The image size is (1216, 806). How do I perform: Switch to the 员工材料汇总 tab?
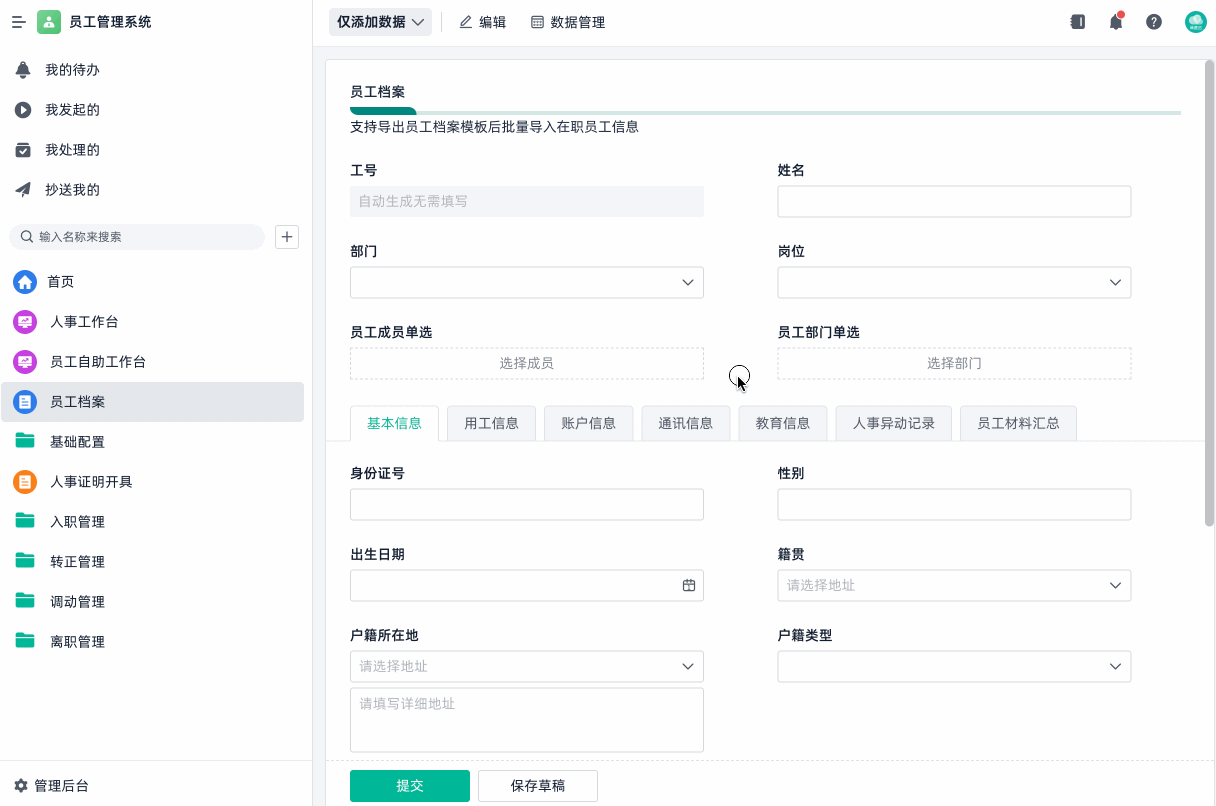coord(1018,423)
